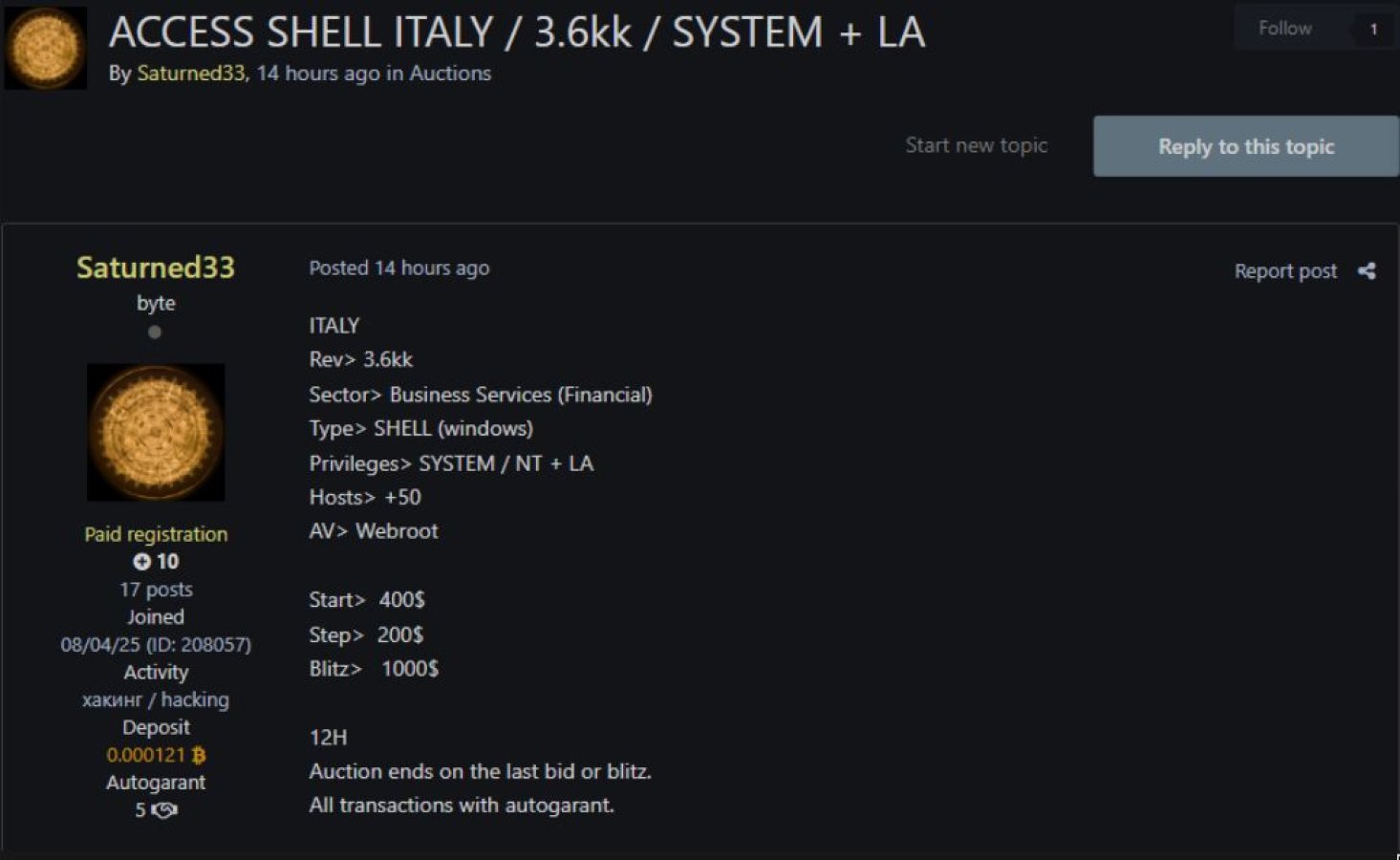Click the grey status dot under byte
Image resolution: width=1400 pixels, height=860 pixels.
click(x=155, y=333)
